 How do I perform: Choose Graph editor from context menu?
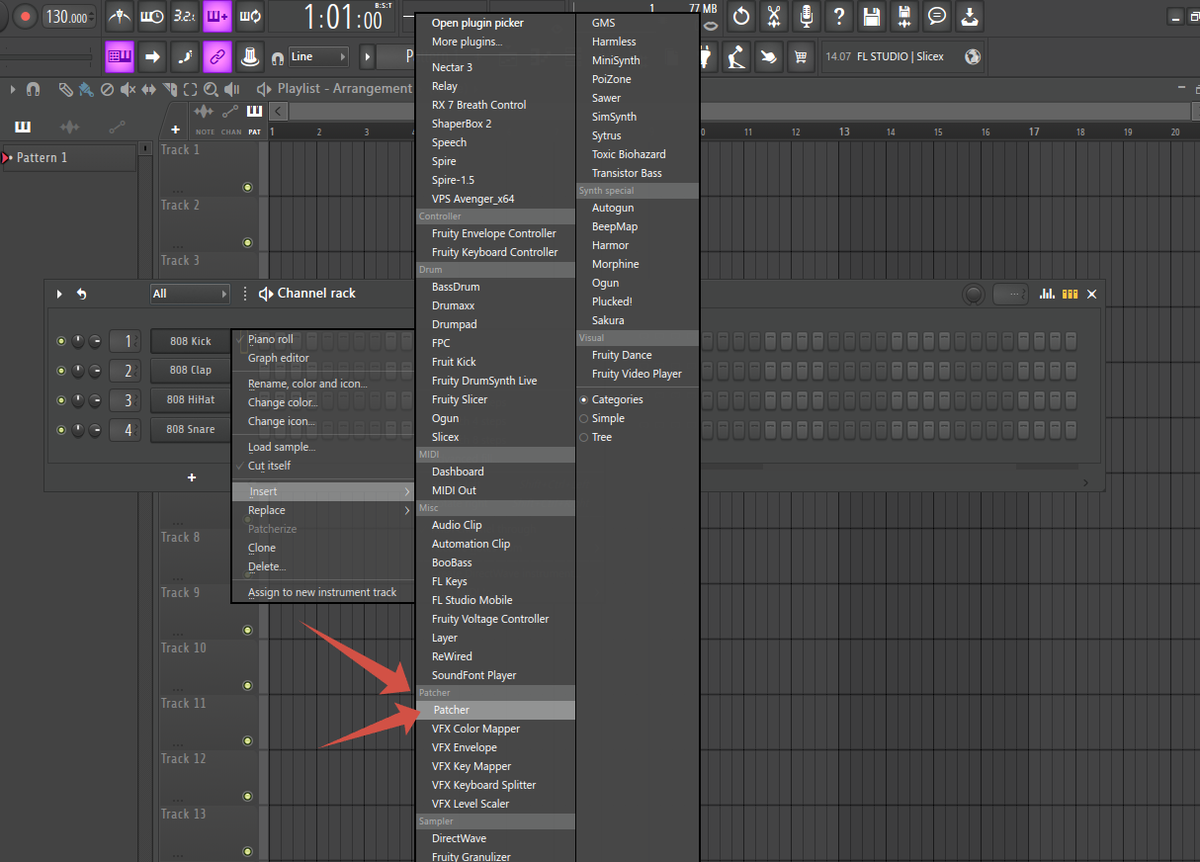pos(278,358)
